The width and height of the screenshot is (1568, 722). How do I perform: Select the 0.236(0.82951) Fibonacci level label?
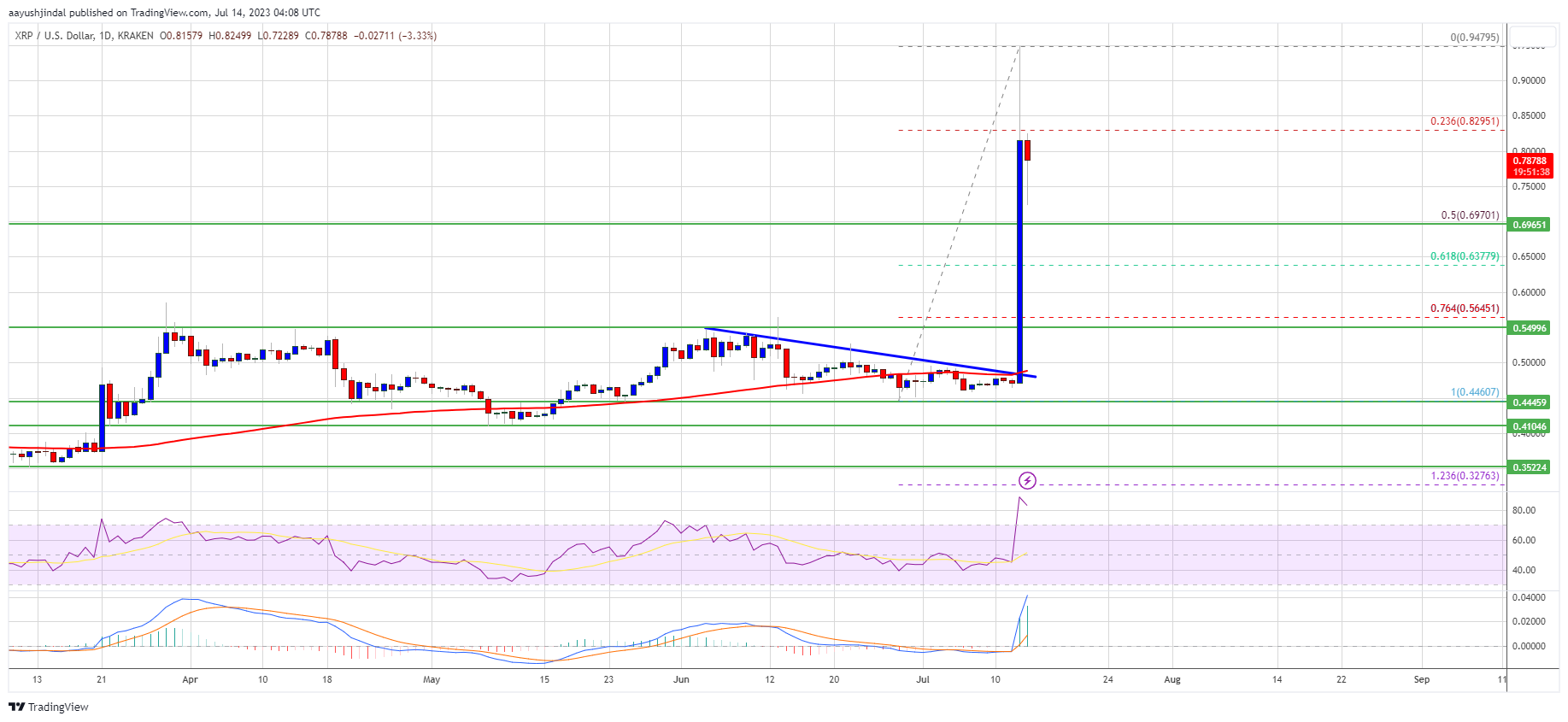point(1464,121)
